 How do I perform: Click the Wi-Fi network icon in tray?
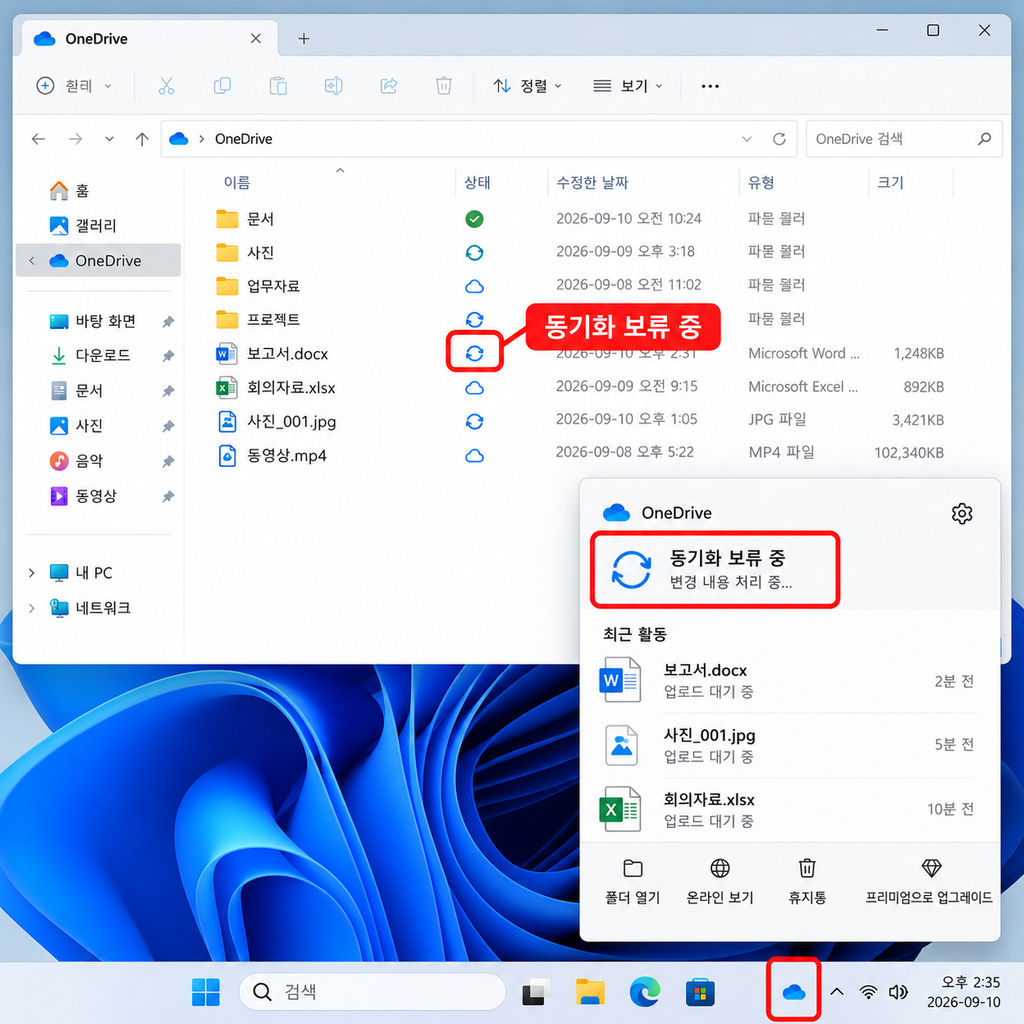[868, 993]
